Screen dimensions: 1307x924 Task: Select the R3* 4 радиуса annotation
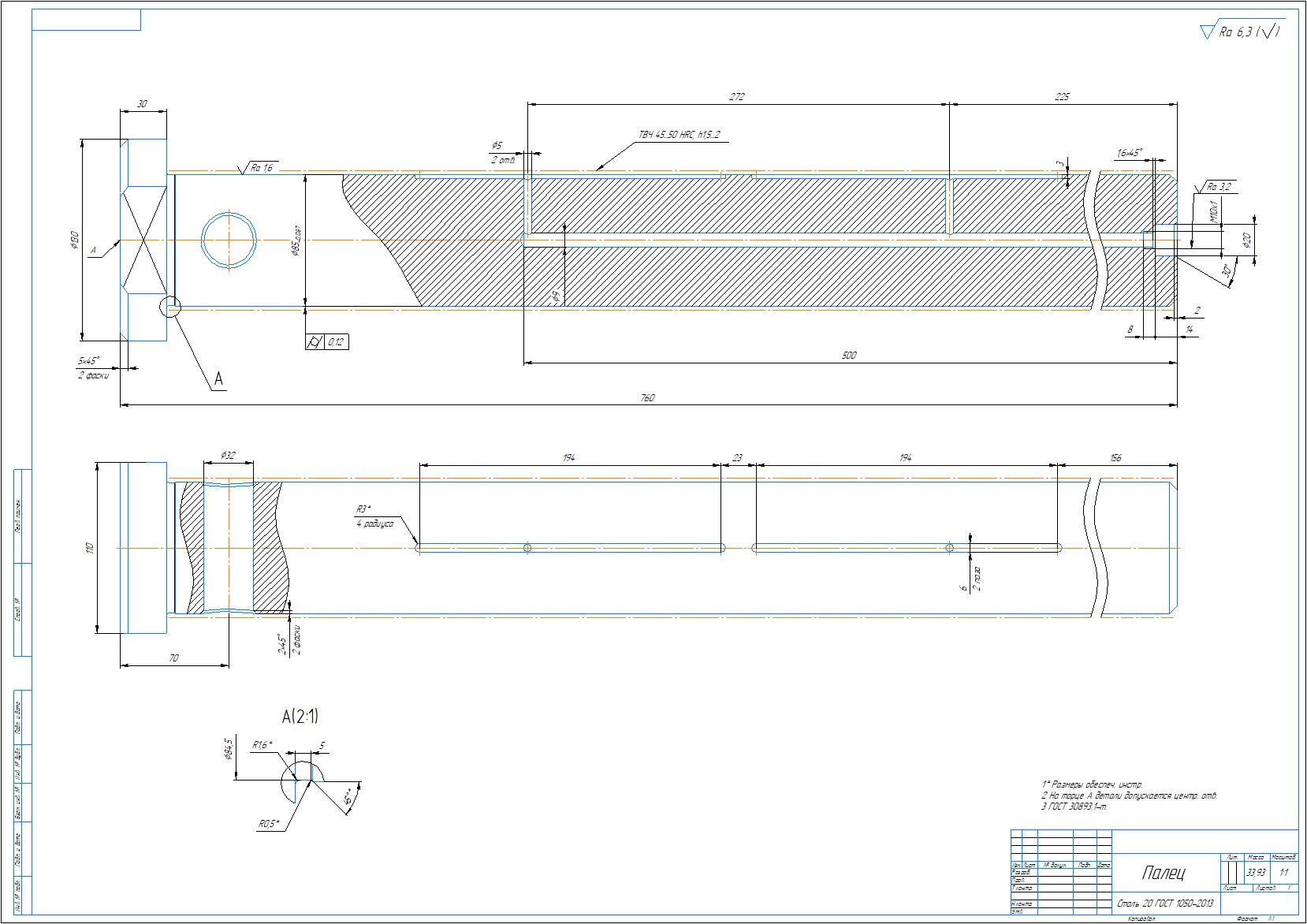[x=374, y=516]
